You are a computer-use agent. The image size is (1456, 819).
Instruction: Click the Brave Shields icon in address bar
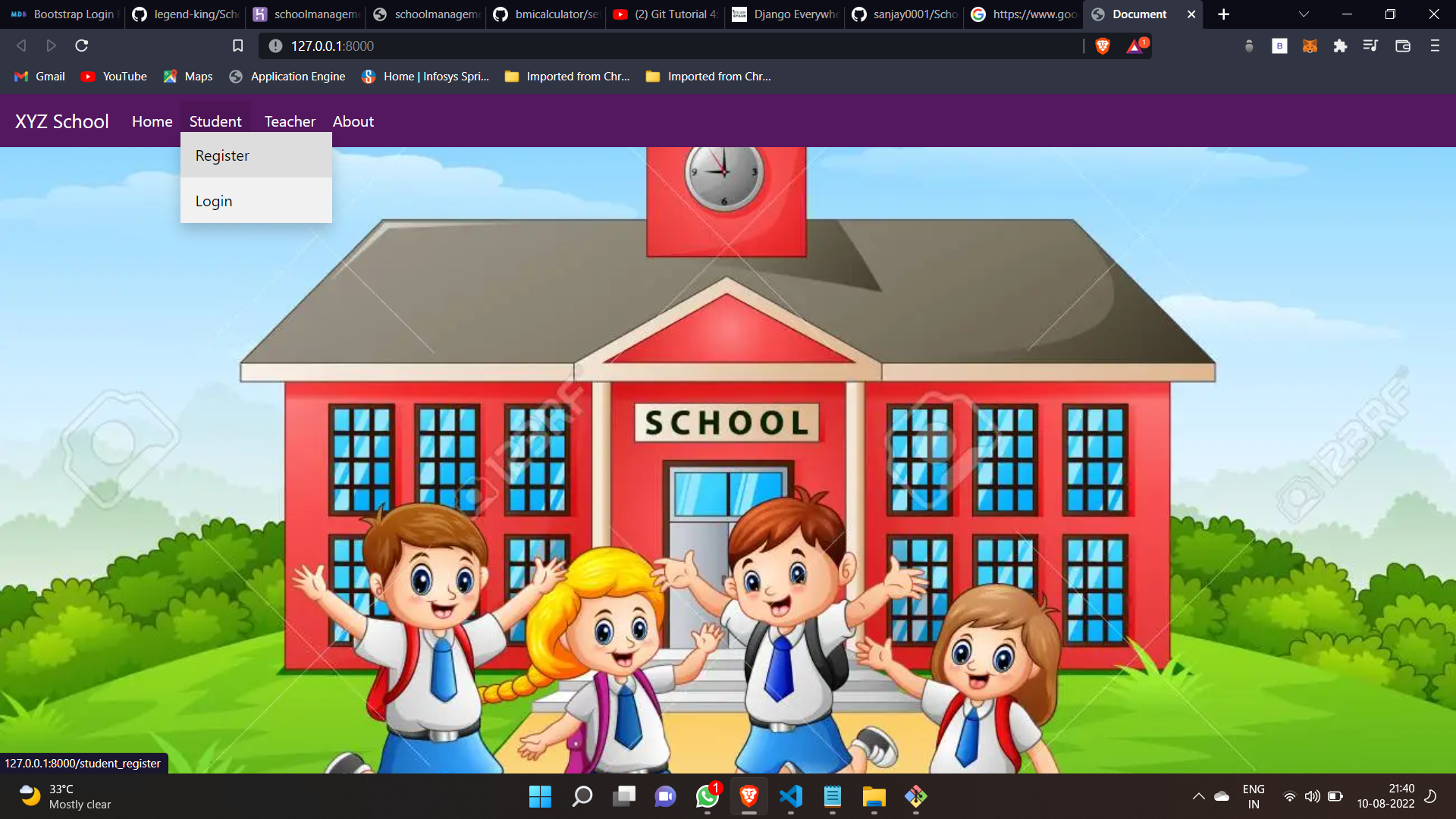(x=1102, y=45)
